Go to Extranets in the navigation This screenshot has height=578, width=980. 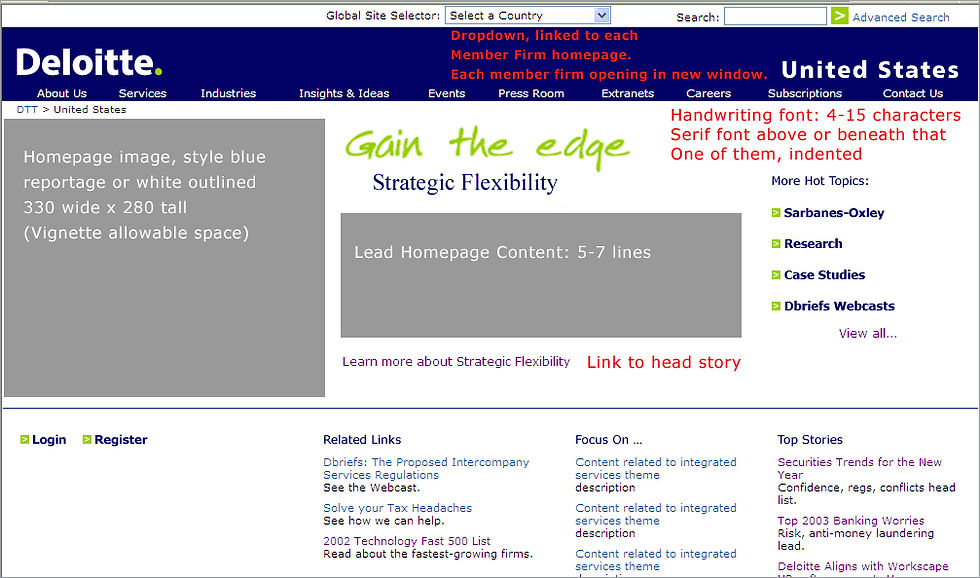(x=628, y=93)
